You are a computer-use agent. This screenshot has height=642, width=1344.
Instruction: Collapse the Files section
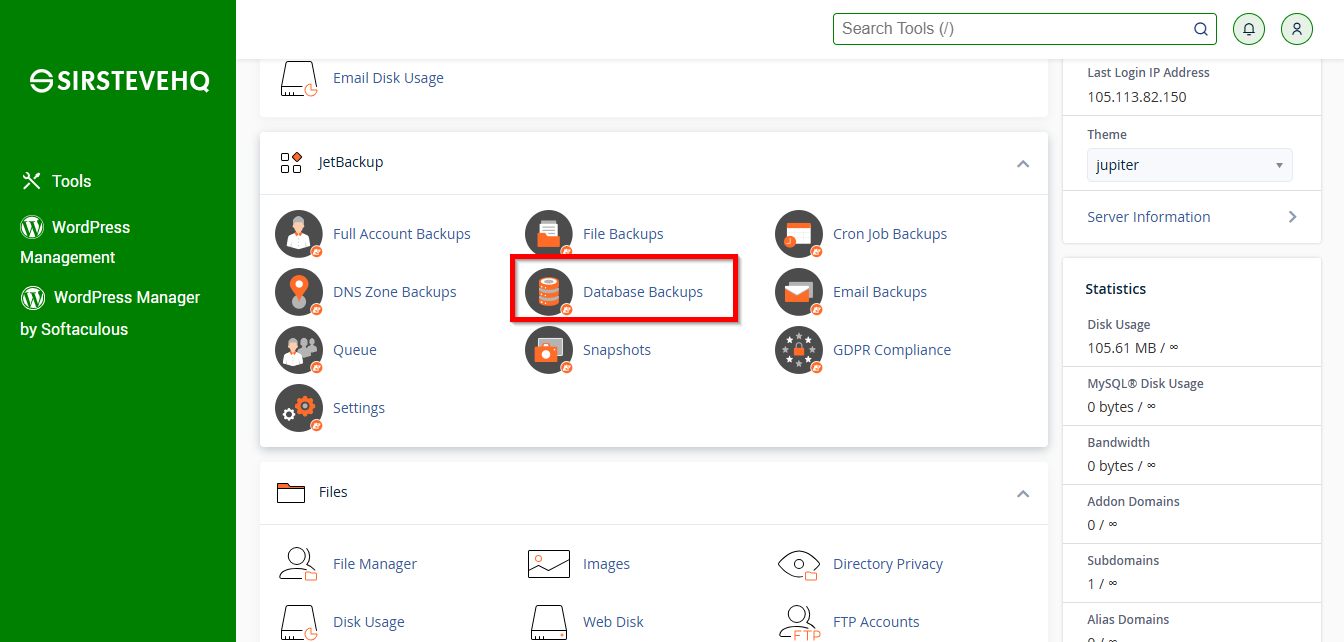1023,493
